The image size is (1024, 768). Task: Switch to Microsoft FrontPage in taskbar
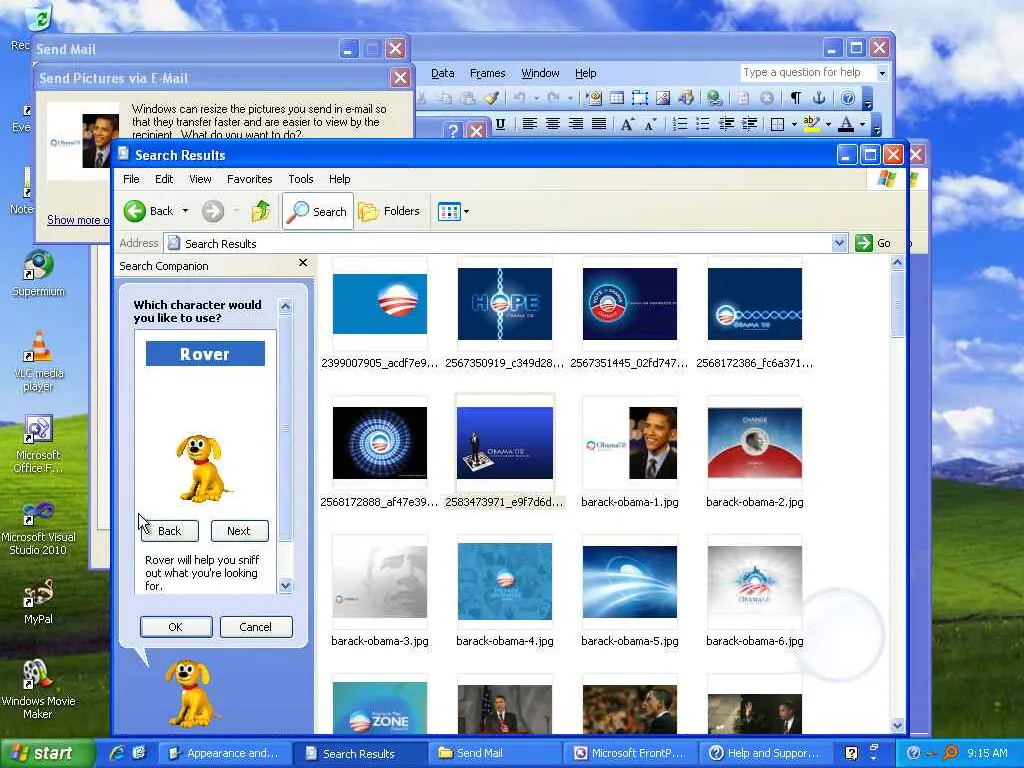pyautogui.click(x=630, y=753)
